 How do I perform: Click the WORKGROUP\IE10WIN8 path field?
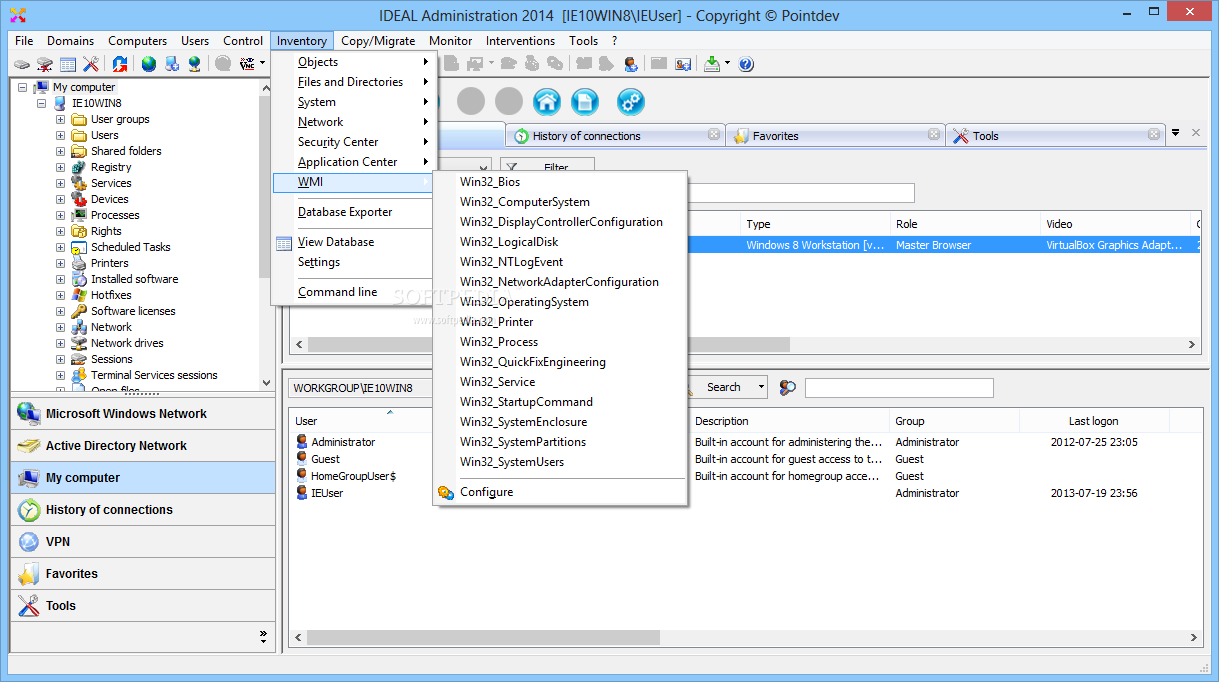click(x=360, y=388)
